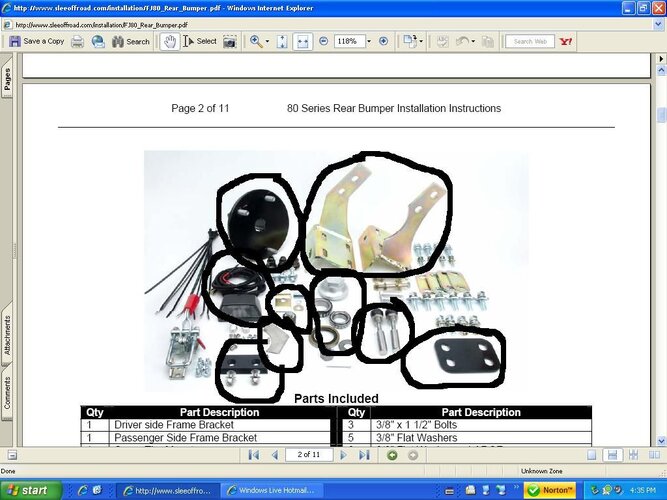Click the 118% zoom percentage field

(348, 41)
